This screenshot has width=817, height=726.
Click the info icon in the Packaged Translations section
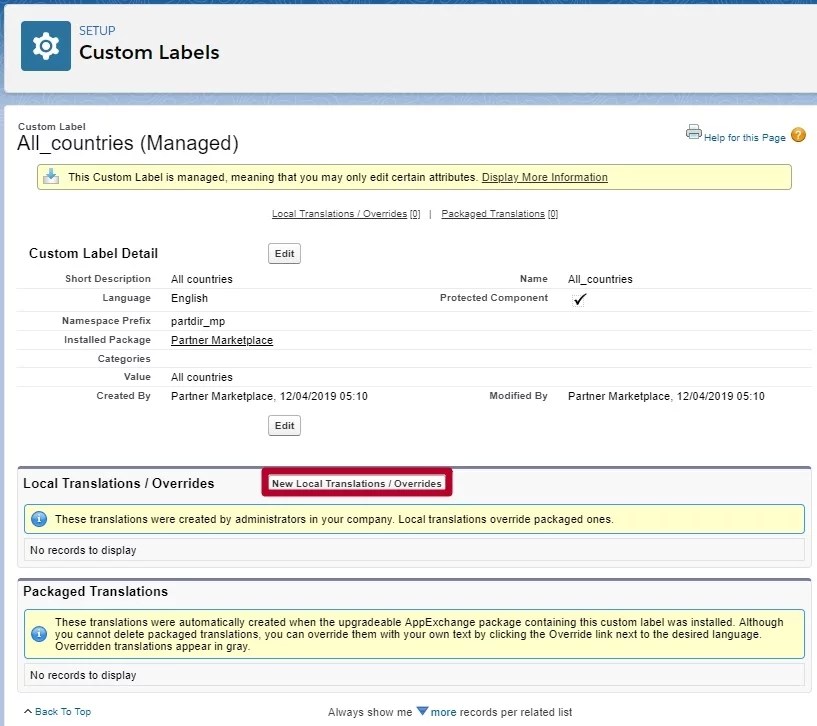(x=38, y=632)
